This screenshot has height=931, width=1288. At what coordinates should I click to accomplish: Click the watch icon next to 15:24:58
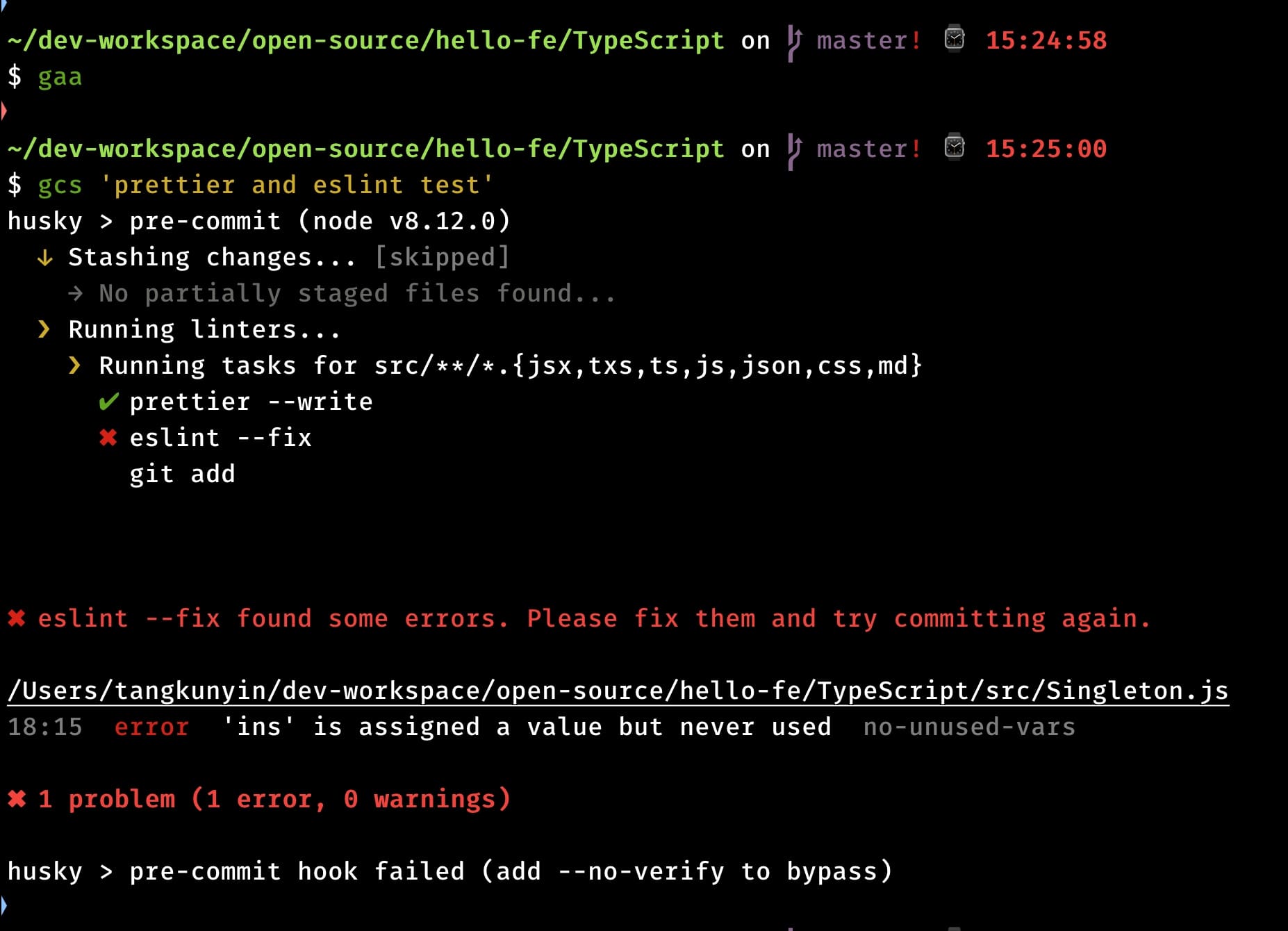click(x=955, y=39)
